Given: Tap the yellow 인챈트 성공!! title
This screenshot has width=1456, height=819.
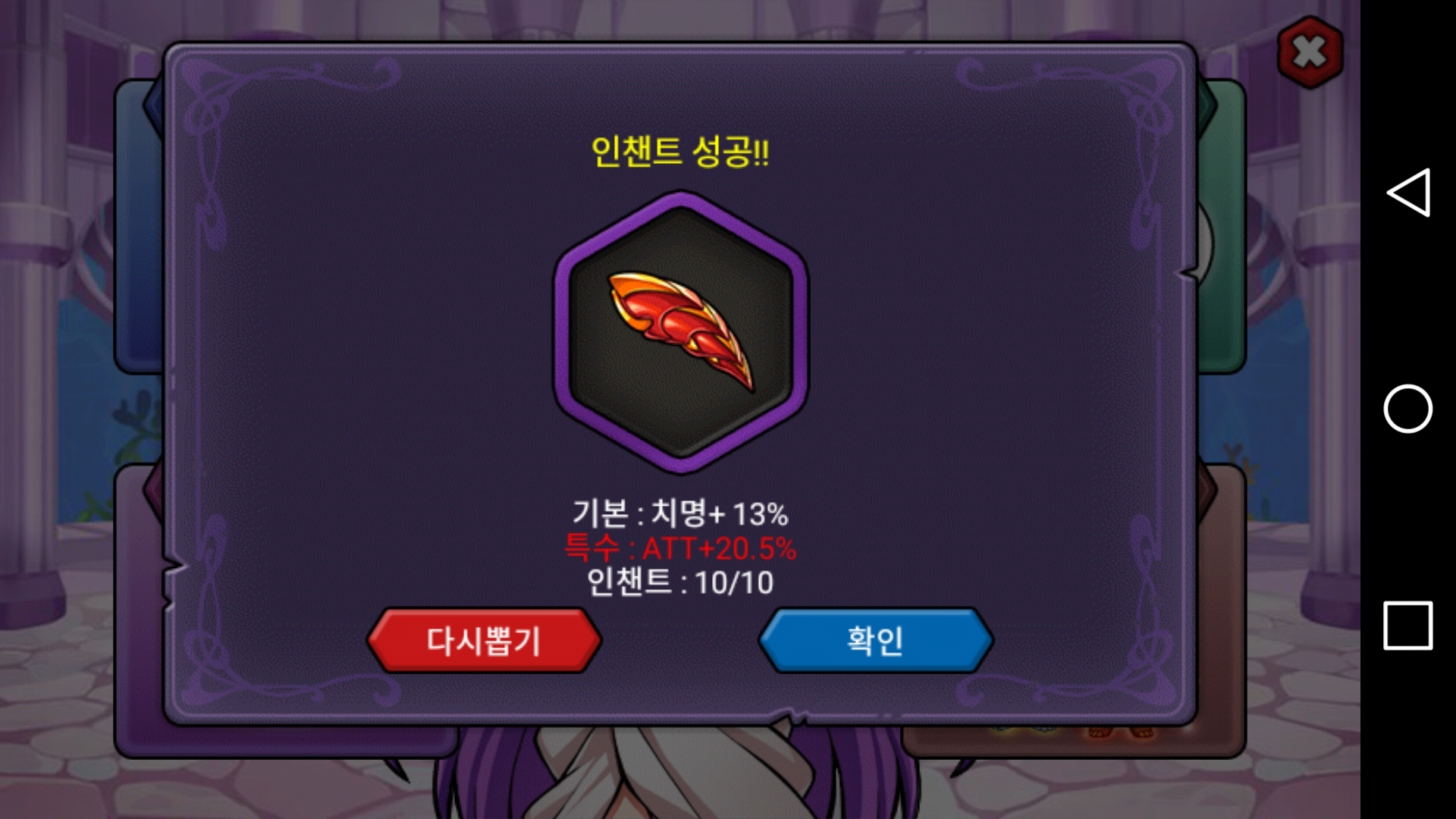Looking at the screenshot, I should point(680,151).
